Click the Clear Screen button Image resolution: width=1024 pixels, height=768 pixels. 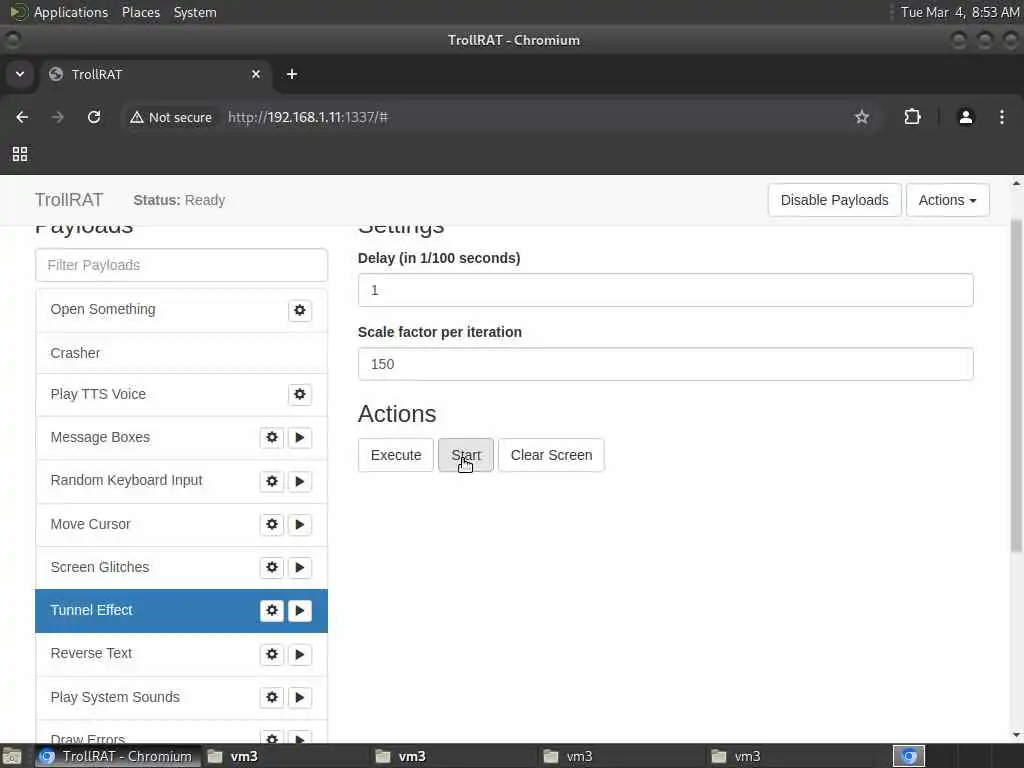point(551,455)
